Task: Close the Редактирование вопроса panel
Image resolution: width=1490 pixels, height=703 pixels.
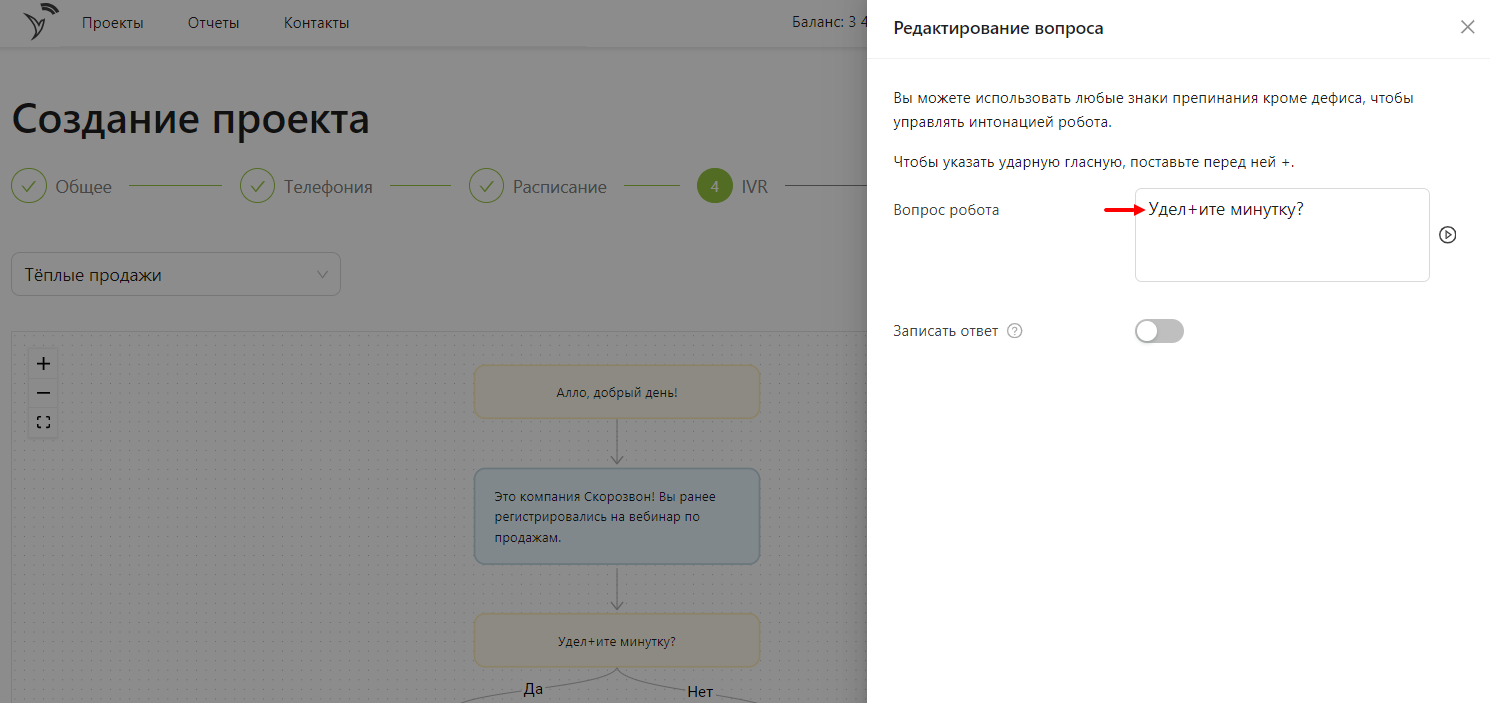Action: point(1467,27)
